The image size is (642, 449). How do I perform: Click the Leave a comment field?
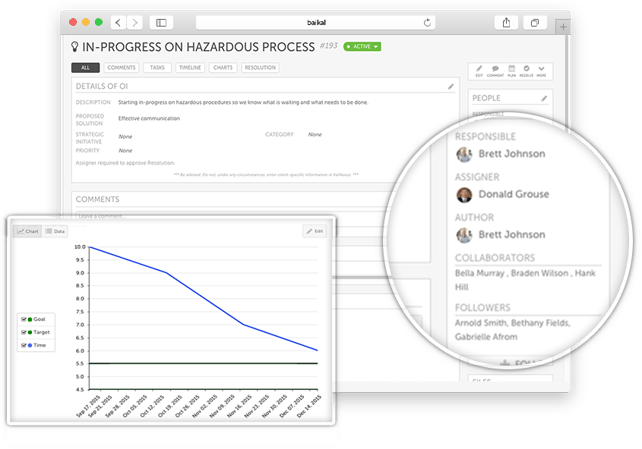229,216
